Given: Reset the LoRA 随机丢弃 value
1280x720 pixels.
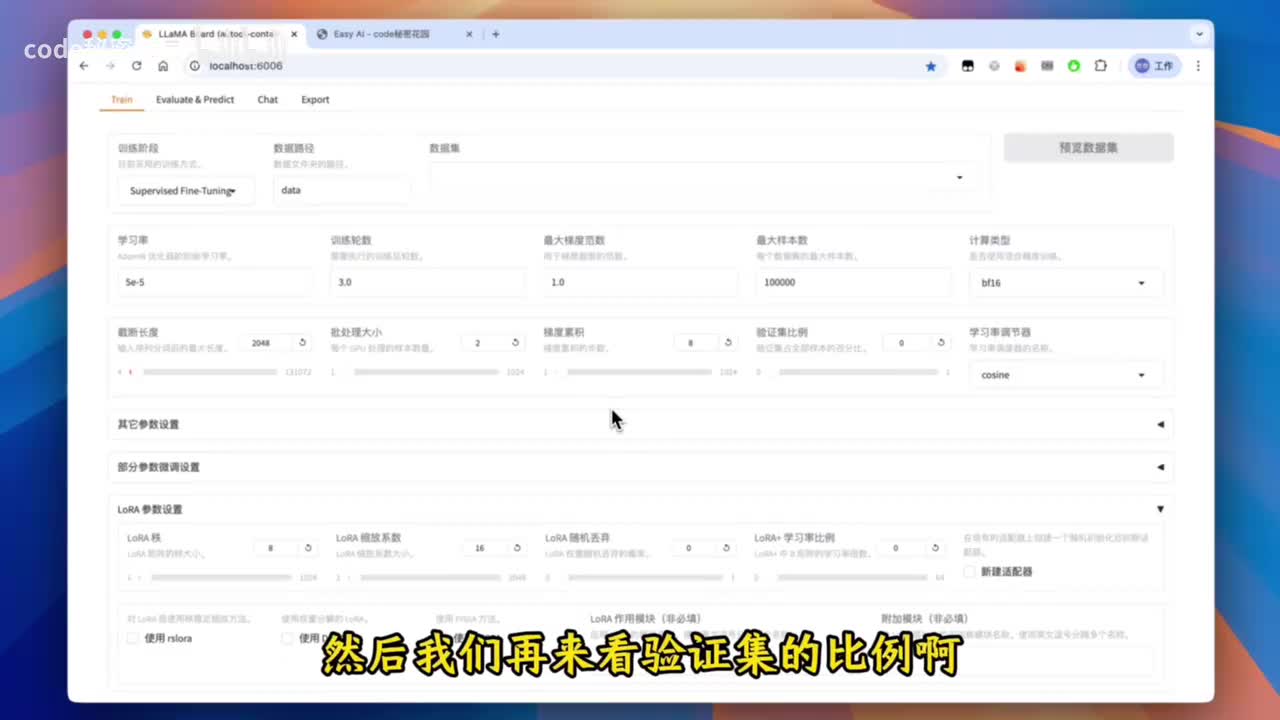Looking at the screenshot, I should [725, 548].
